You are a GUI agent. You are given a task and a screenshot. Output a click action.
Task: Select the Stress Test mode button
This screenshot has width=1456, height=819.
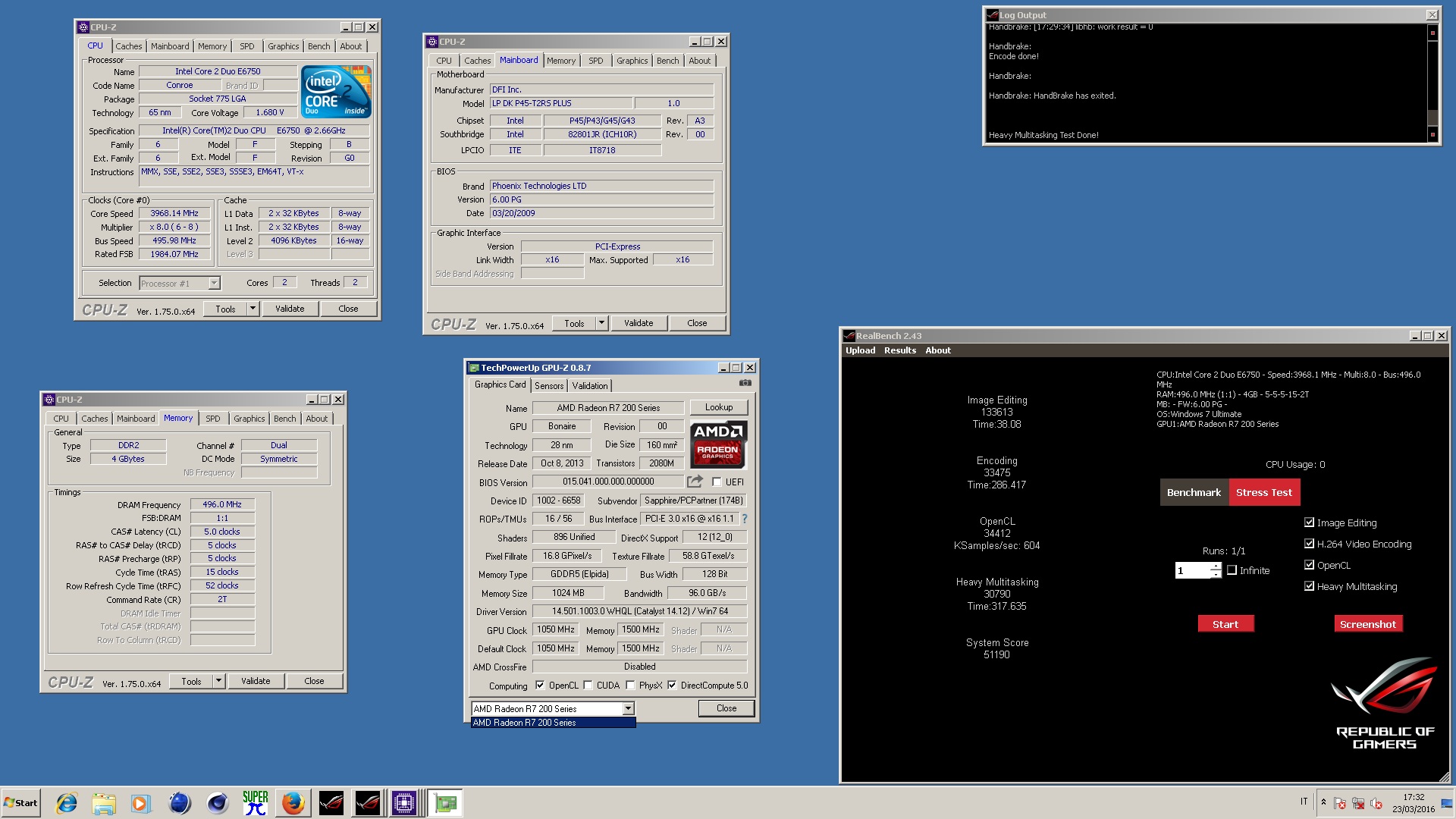click(x=1264, y=492)
